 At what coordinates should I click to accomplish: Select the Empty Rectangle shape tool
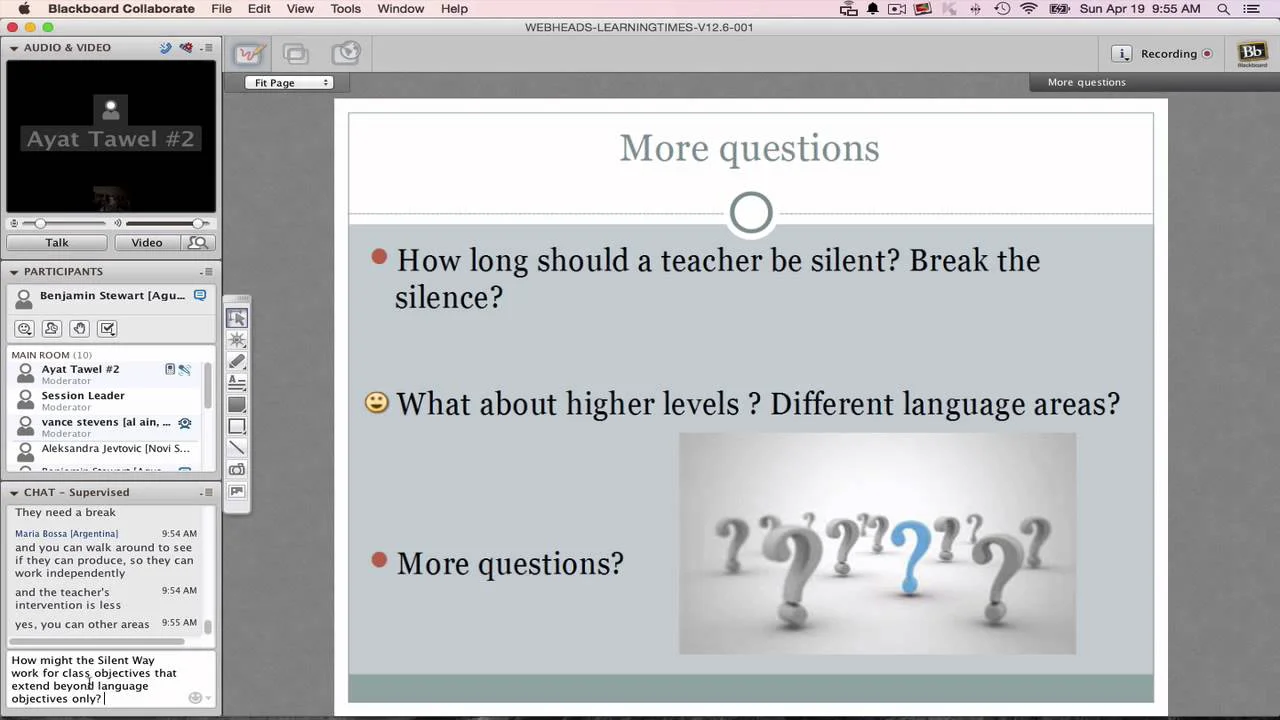tap(237, 427)
